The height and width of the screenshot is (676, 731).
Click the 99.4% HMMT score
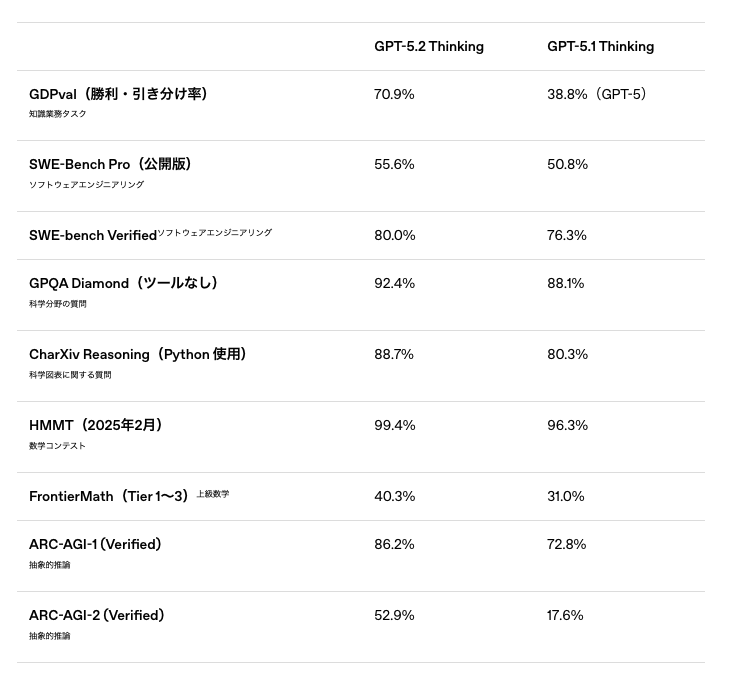(x=394, y=426)
